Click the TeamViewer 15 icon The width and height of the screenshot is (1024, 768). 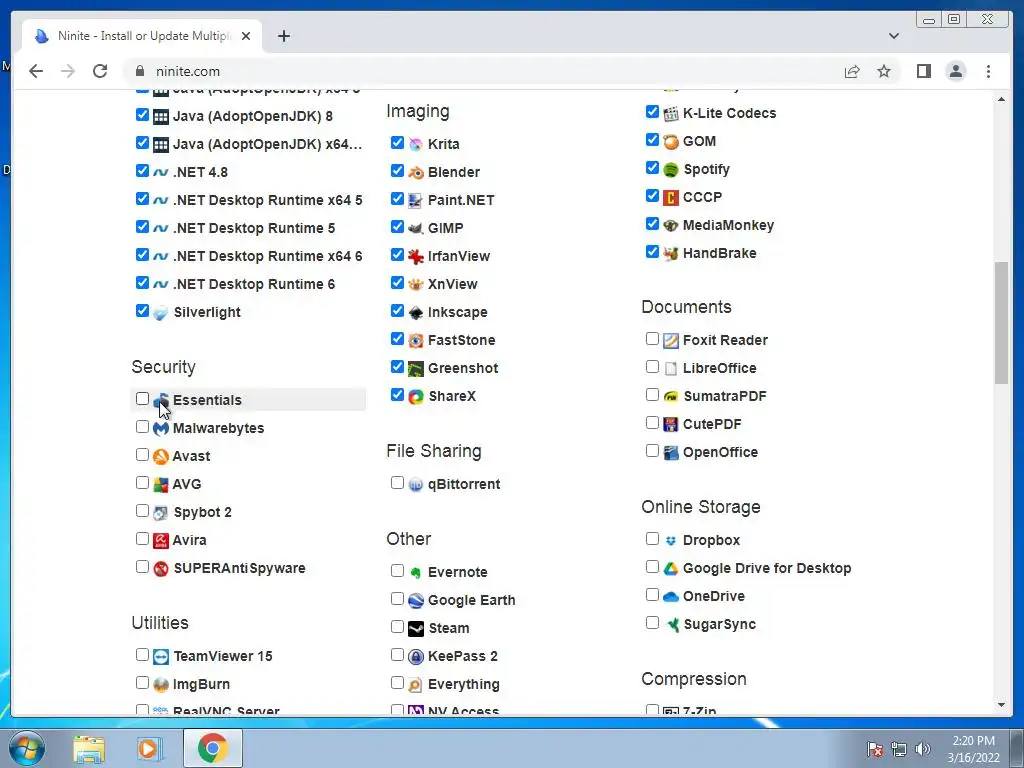tap(161, 656)
